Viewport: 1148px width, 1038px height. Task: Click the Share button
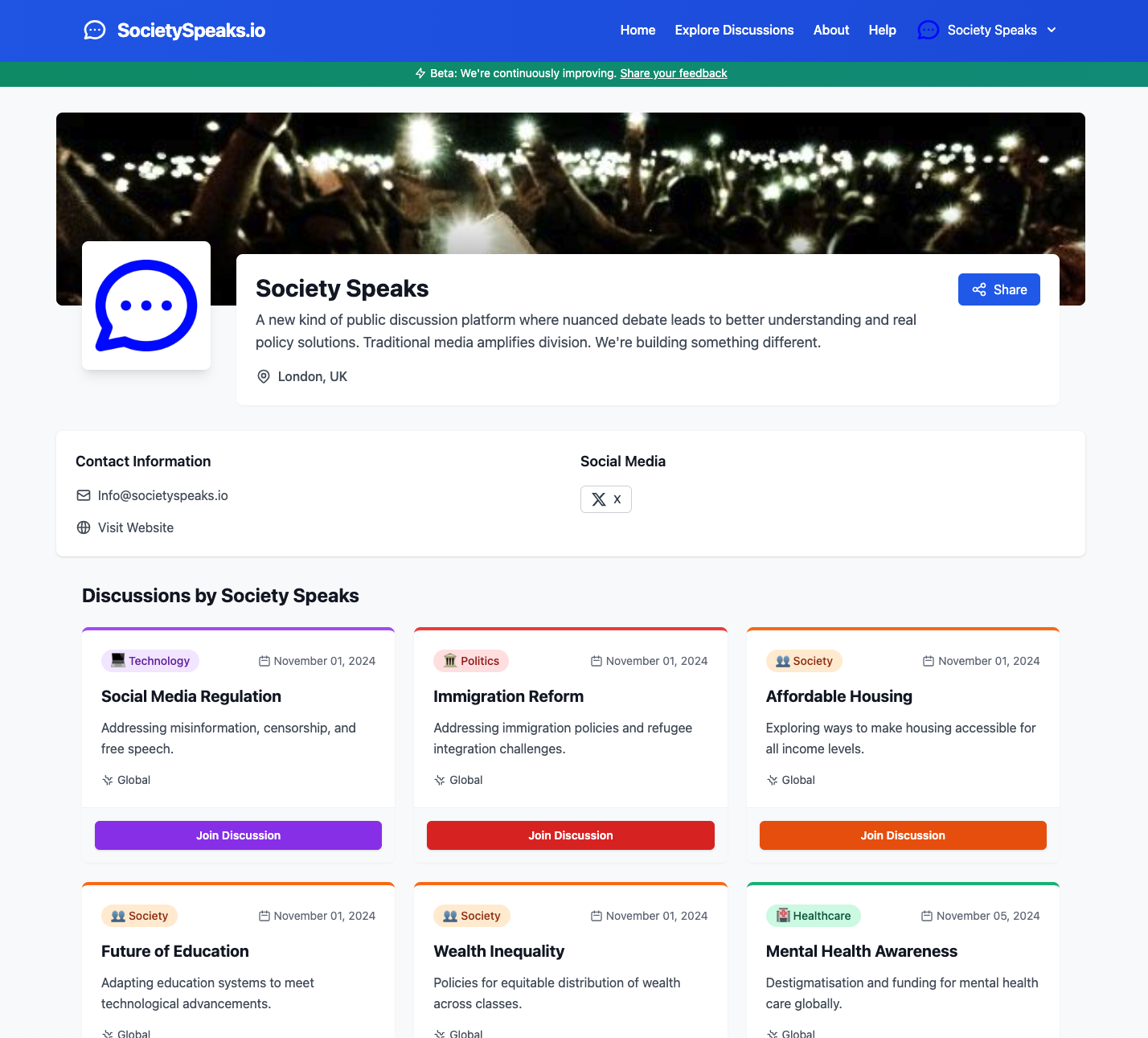pos(999,289)
